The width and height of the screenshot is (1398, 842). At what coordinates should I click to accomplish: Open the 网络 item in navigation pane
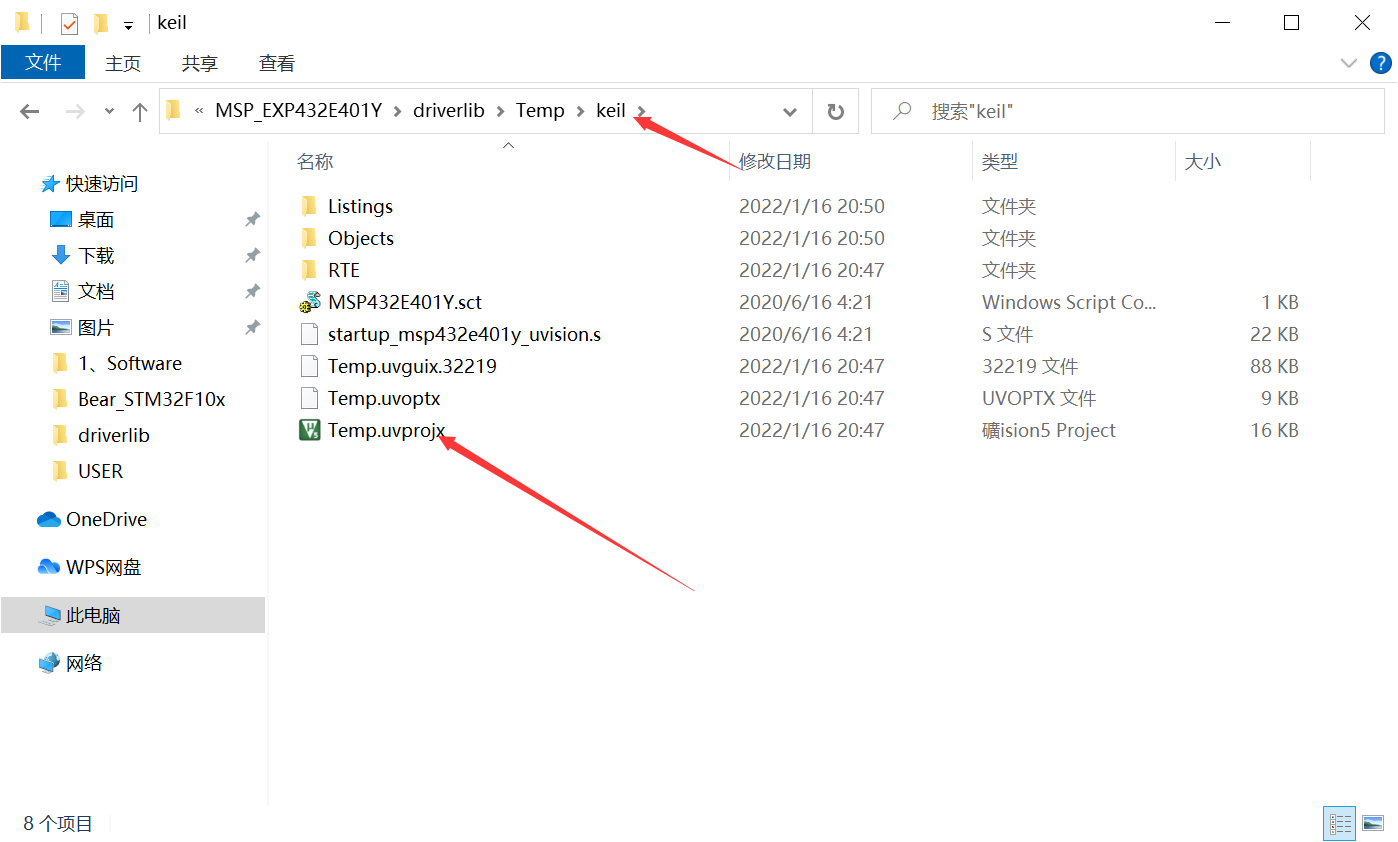point(83,662)
